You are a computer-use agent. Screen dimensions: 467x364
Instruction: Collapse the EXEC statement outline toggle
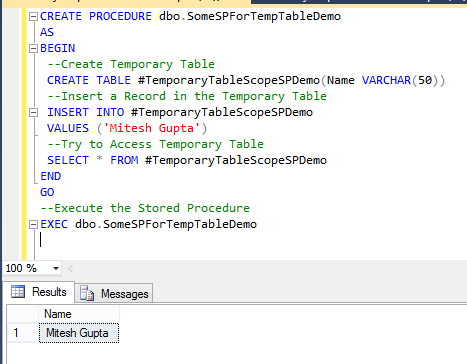pos(33,225)
